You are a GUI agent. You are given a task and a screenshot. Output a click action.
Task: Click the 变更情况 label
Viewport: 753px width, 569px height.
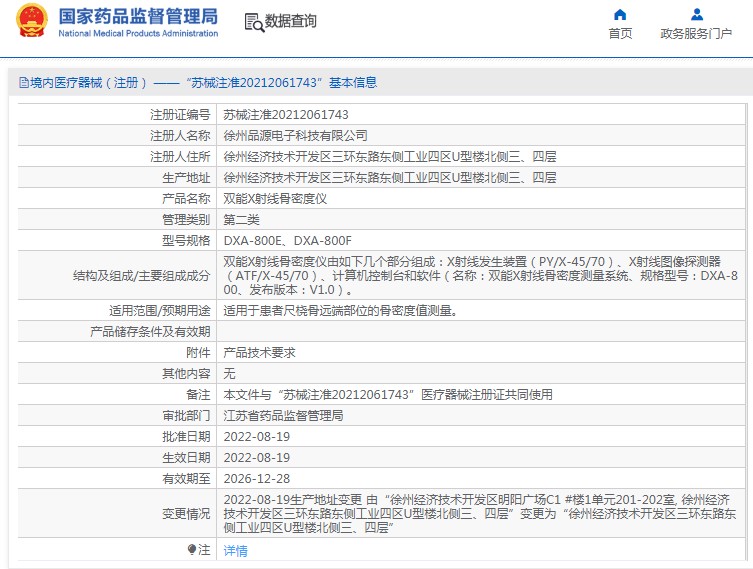[186, 514]
